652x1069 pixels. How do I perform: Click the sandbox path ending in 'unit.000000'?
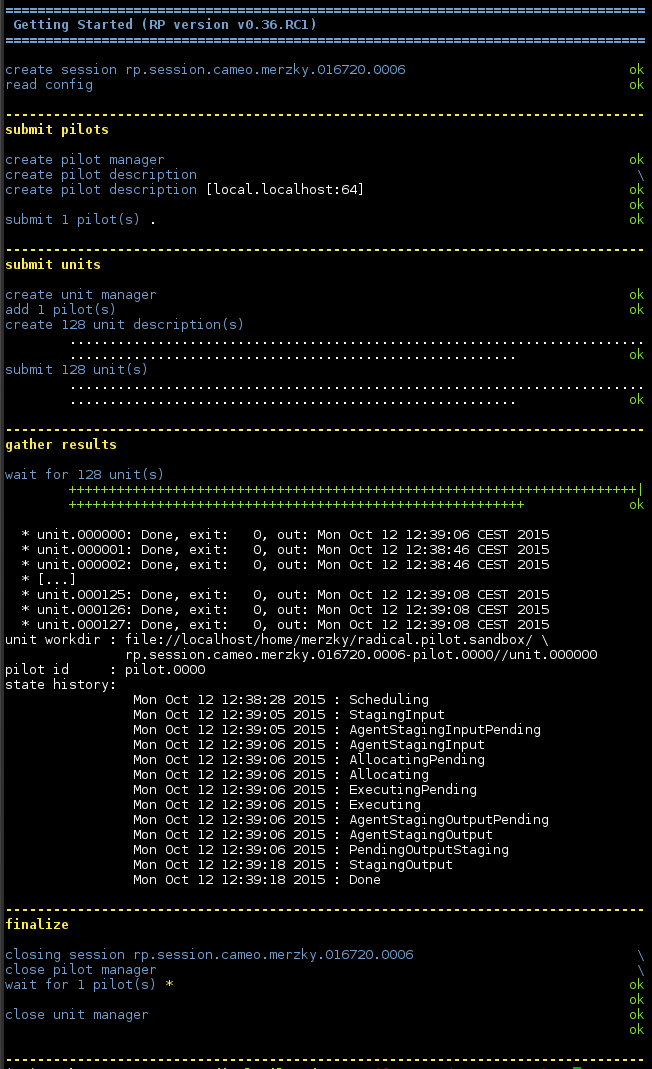click(x=361, y=654)
